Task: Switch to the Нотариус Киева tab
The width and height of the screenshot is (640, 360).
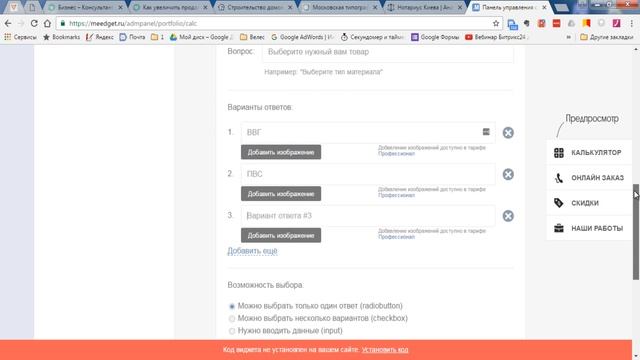Action: click(x=424, y=7)
